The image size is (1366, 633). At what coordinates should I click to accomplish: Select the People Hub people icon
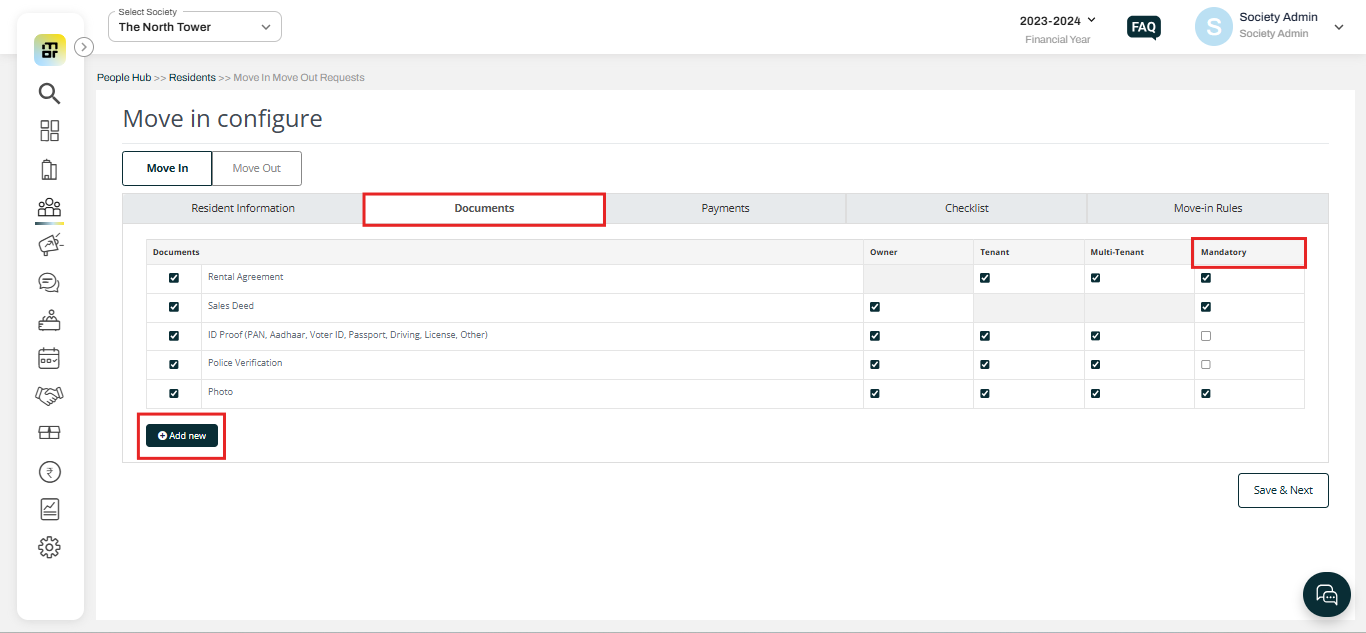[x=49, y=206]
